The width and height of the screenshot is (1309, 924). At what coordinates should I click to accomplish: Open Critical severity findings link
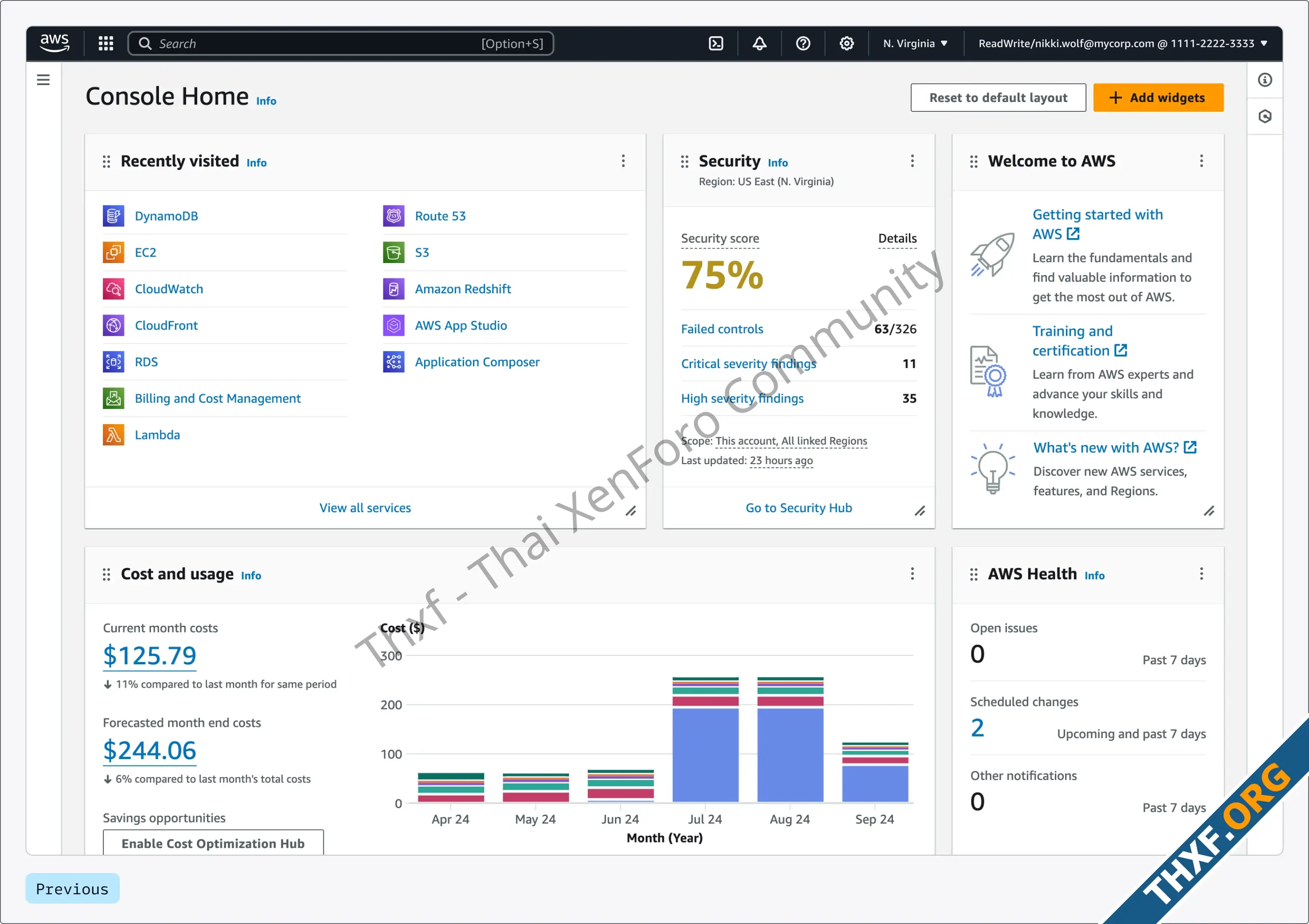pos(748,364)
